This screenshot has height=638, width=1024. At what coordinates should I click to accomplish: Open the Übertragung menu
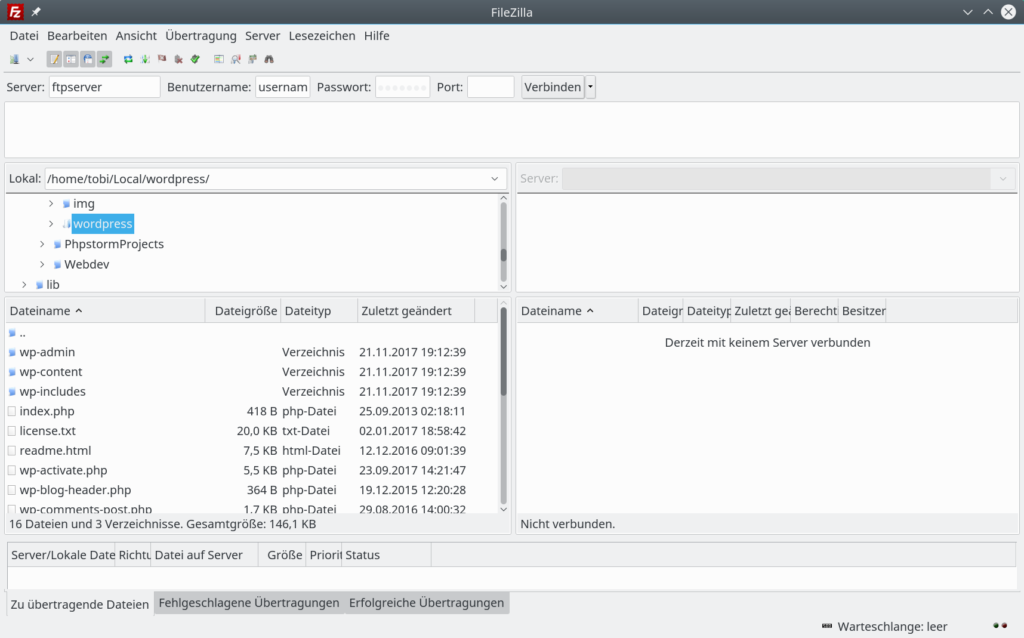pyautogui.click(x=200, y=36)
